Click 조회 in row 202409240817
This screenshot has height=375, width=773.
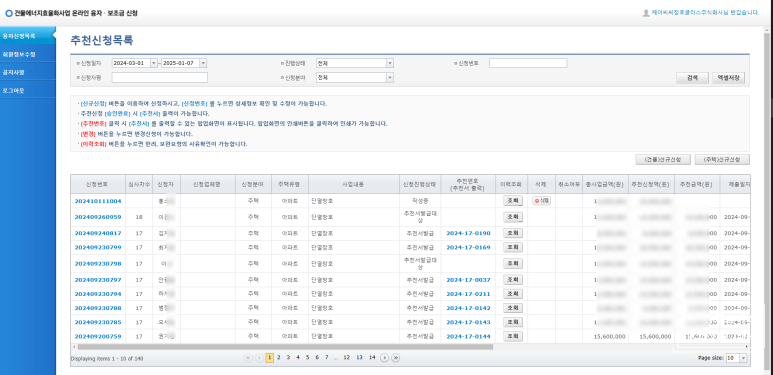point(512,233)
